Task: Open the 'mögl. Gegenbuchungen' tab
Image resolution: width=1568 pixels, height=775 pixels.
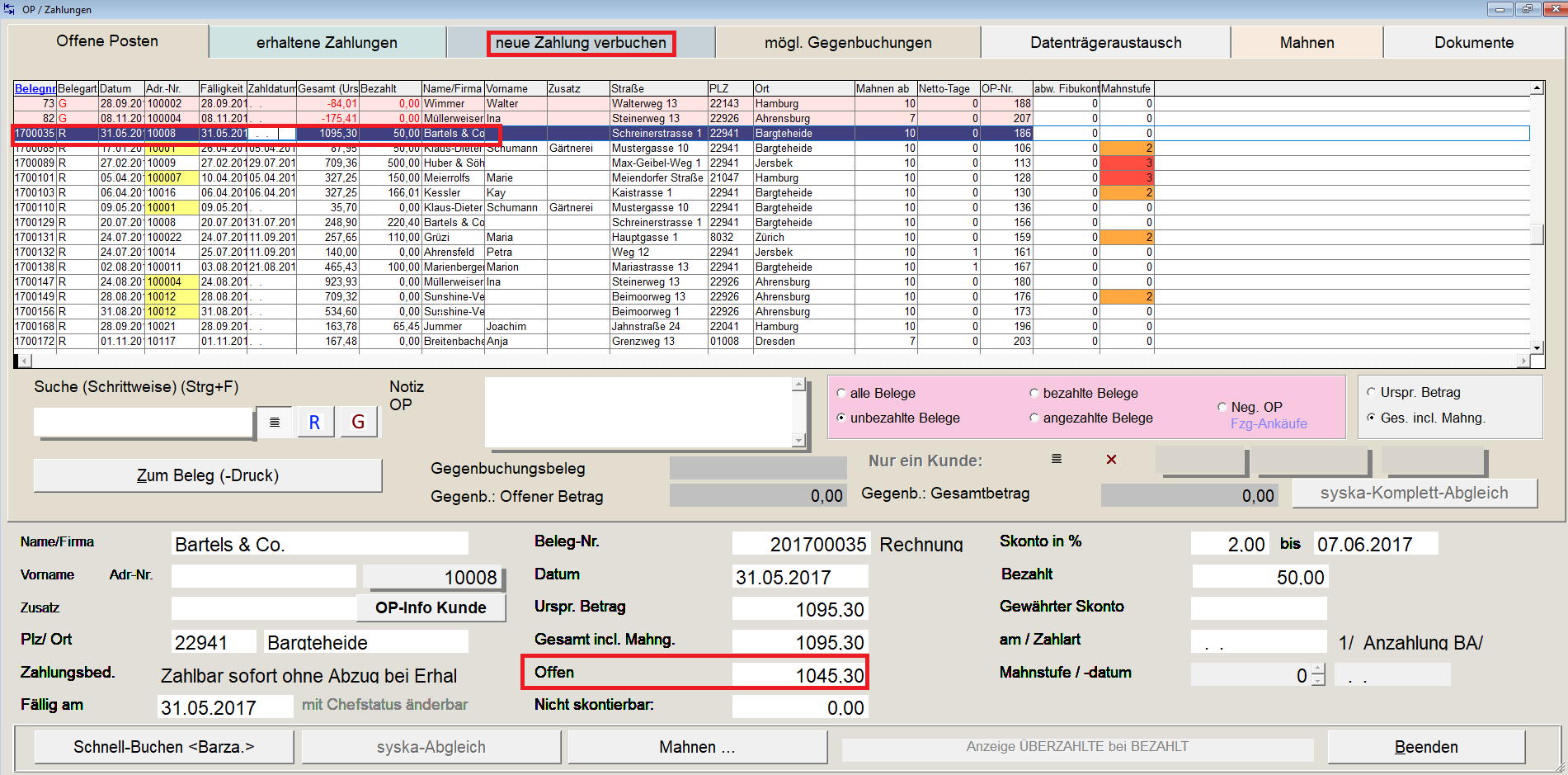Action: pyautogui.click(x=848, y=43)
